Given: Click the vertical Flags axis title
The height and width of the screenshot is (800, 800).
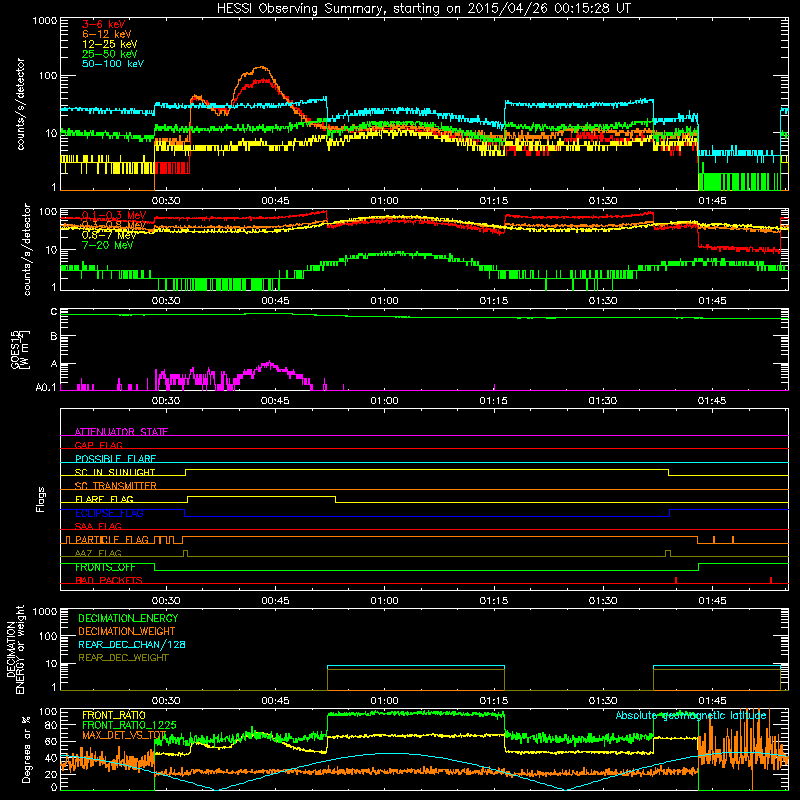Looking at the screenshot, I should coord(41,499).
